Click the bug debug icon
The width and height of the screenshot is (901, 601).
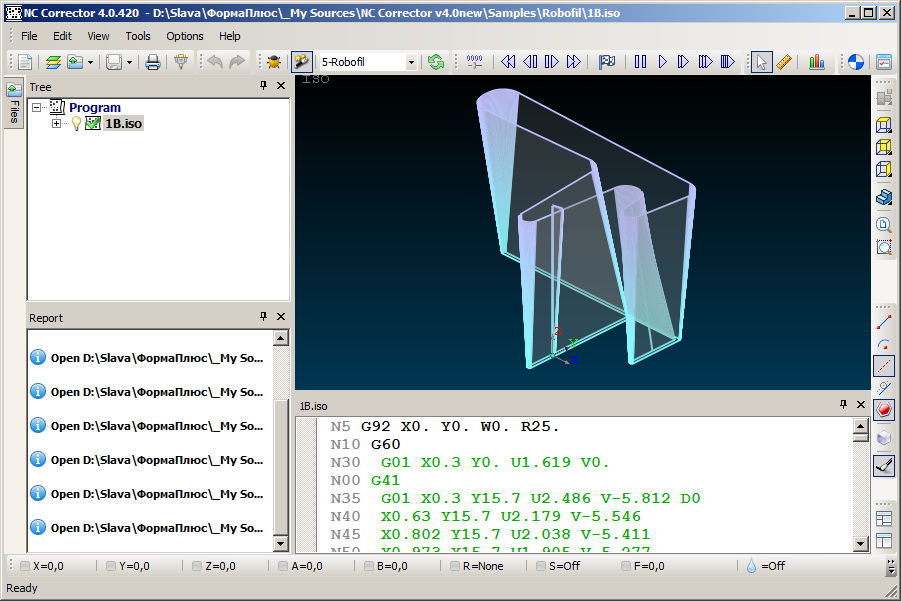point(273,62)
